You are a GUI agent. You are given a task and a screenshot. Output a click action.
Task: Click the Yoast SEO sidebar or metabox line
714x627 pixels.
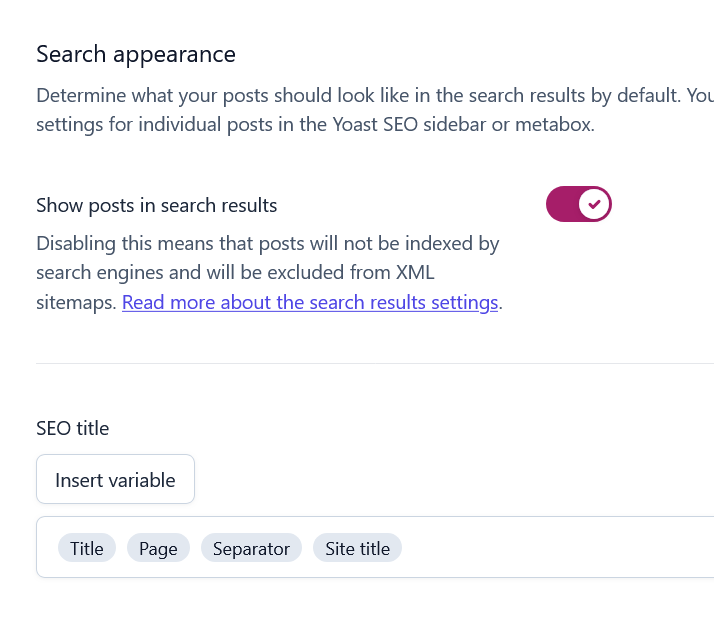point(315,126)
